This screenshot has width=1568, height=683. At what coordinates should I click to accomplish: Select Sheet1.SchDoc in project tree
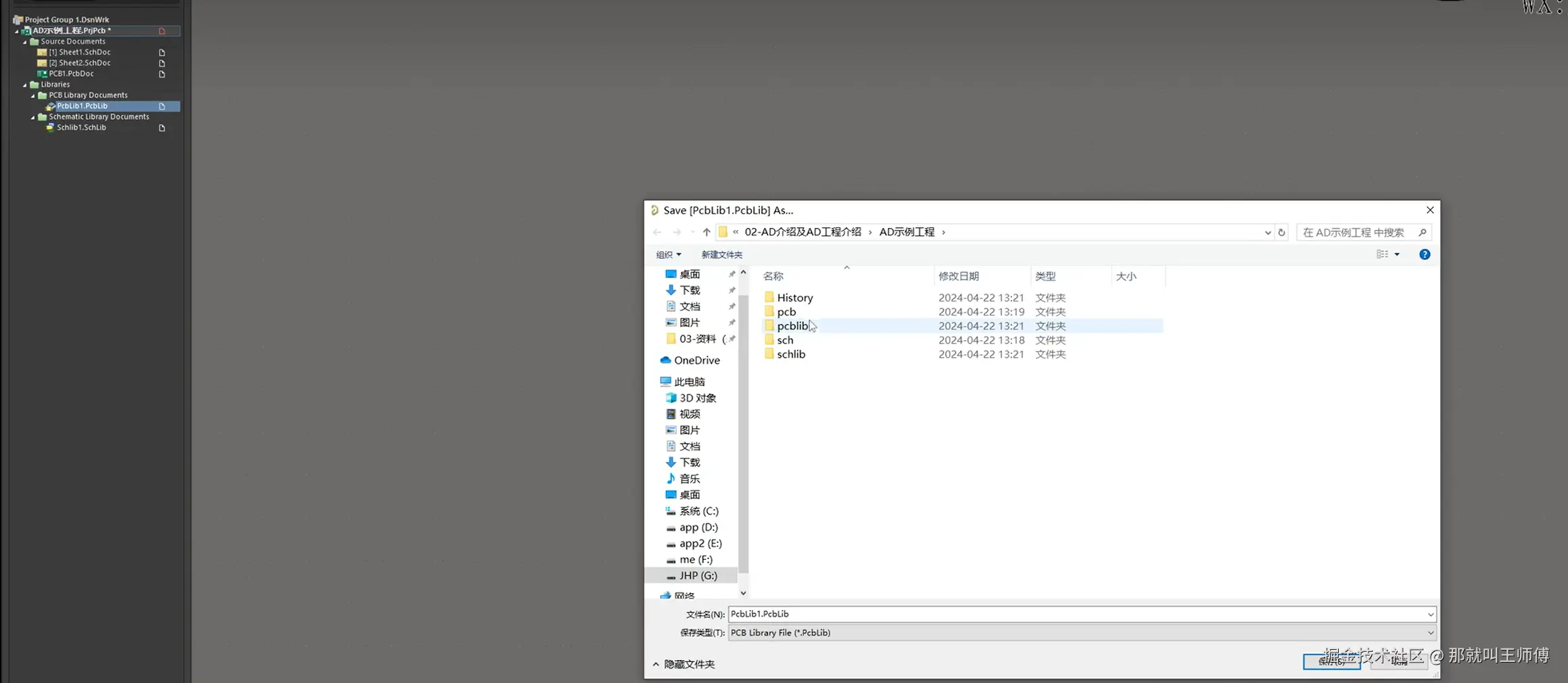point(79,52)
